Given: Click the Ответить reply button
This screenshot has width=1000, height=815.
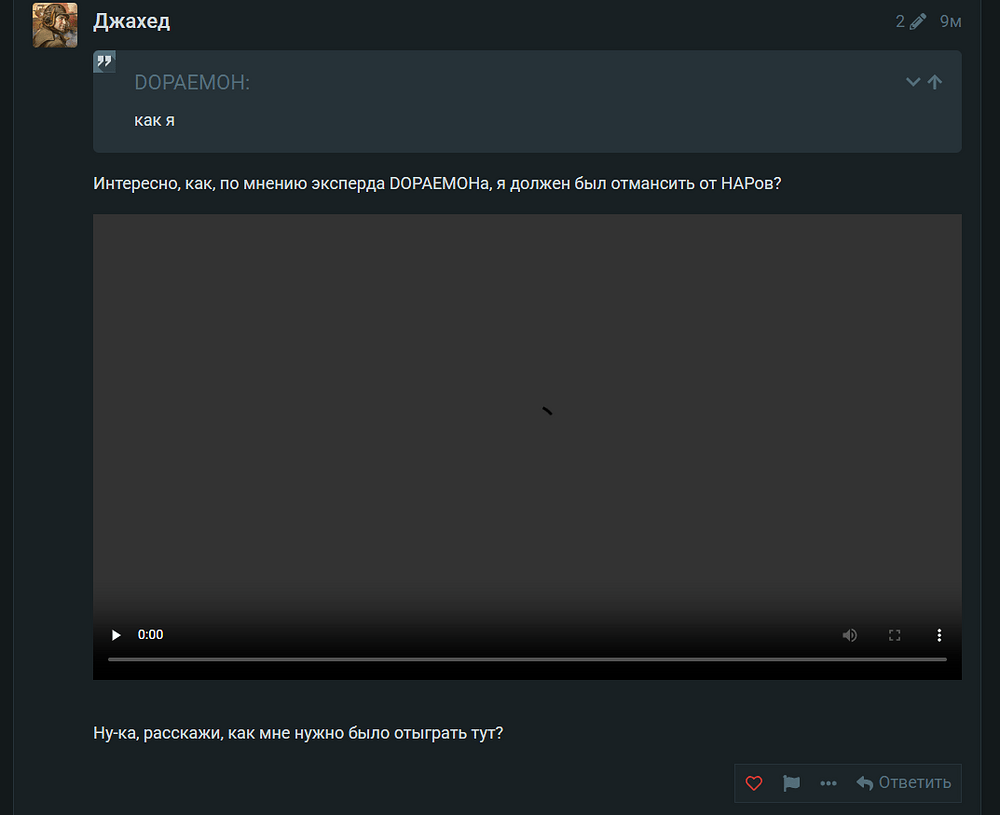Looking at the screenshot, I should click(x=903, y=783).
